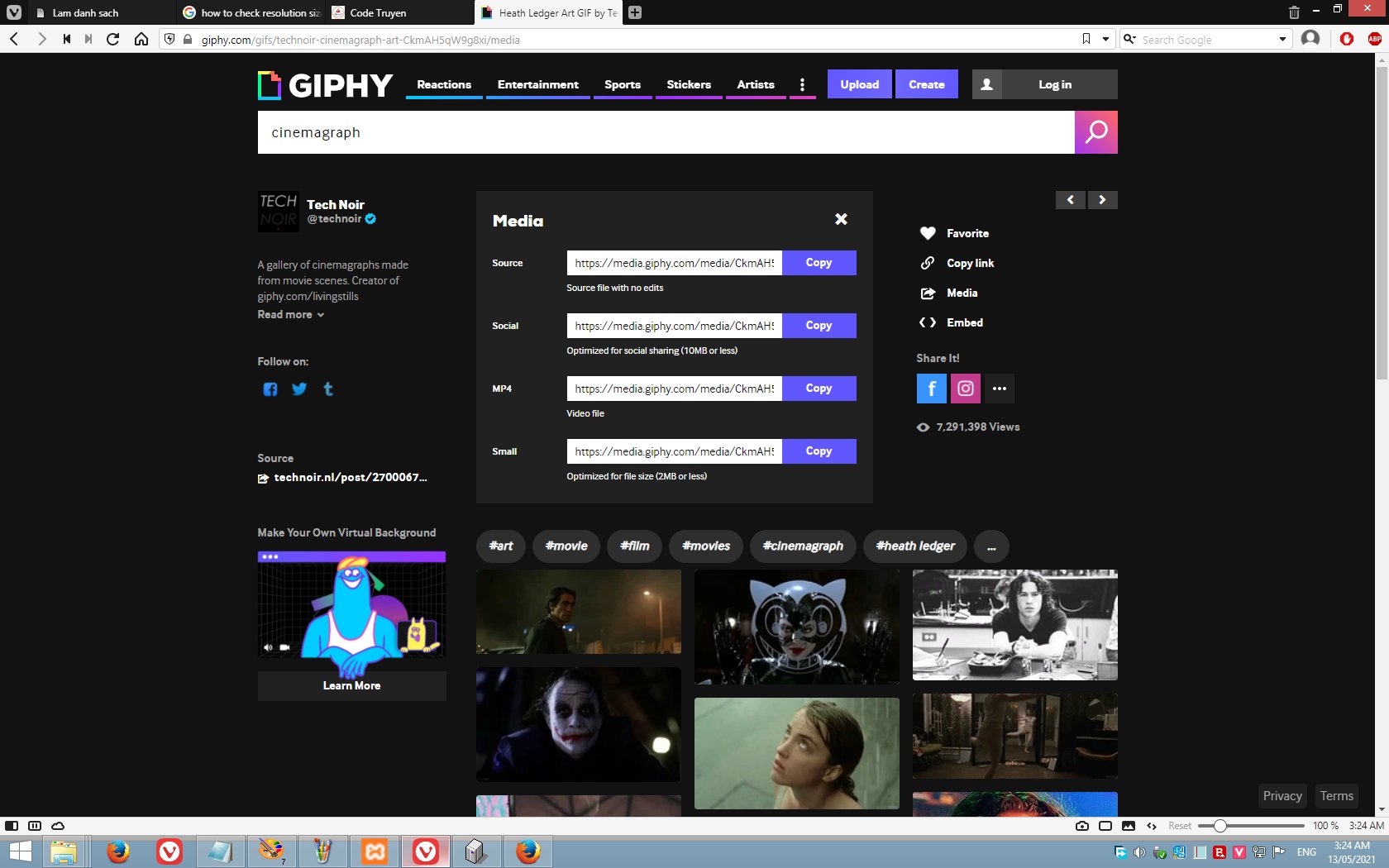Screen dimensions: 1389x868
Task: Copy the Source URL
Action: pos(819,263)
